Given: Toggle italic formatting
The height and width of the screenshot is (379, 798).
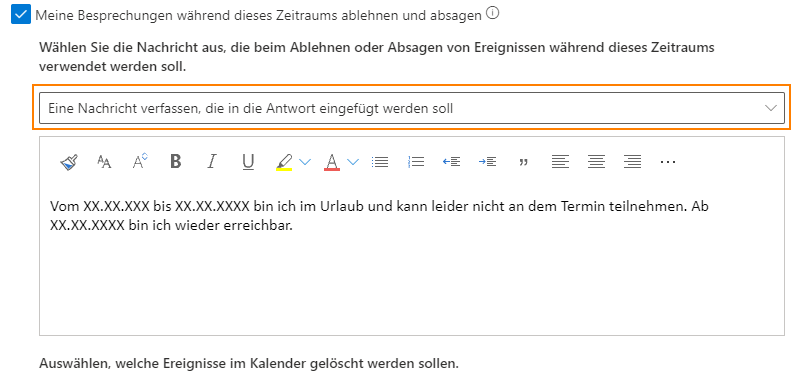Looking at the screenshot, I should pos(212,162).
